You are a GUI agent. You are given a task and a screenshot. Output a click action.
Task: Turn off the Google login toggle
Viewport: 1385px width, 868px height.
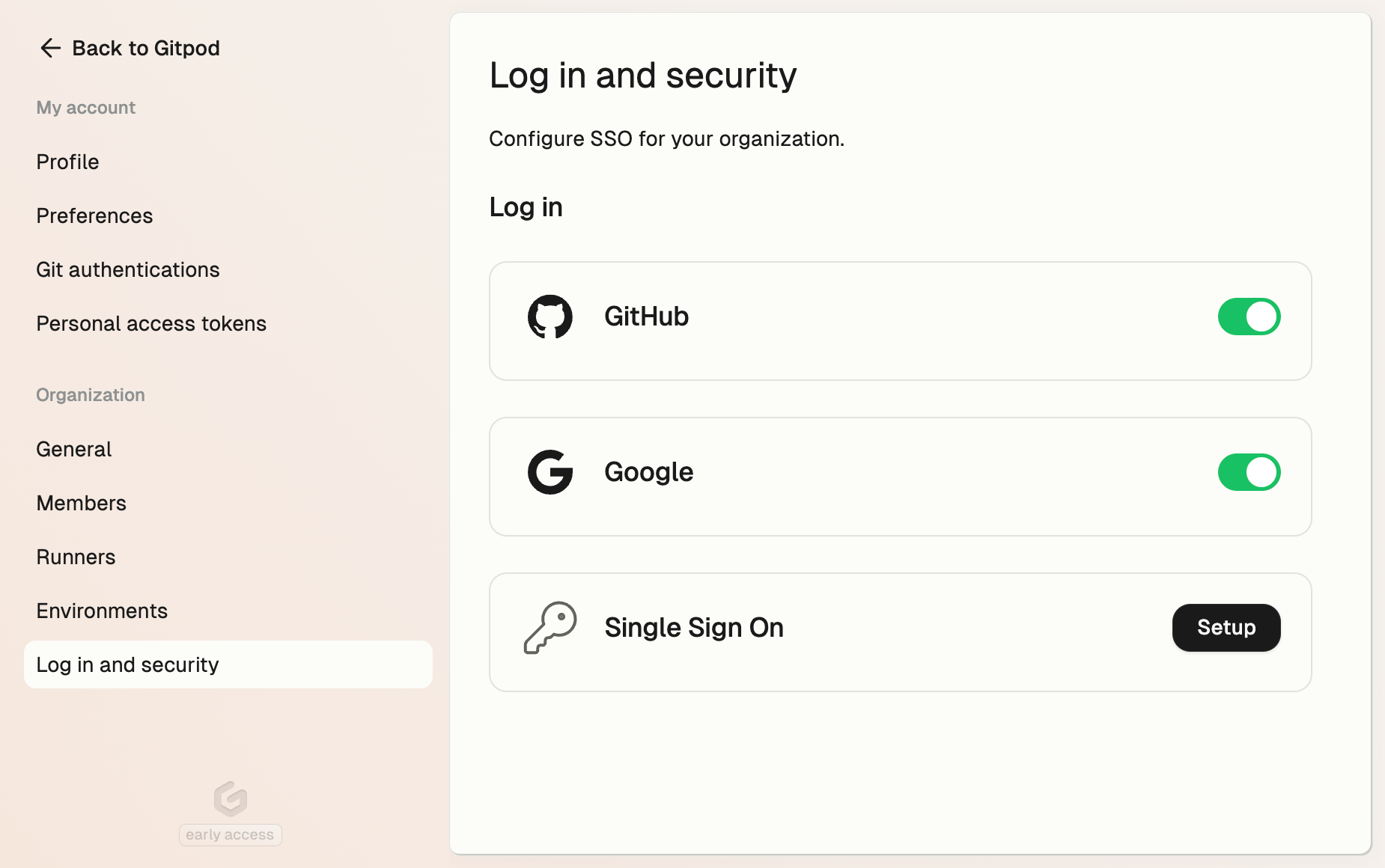[1249, 472]
